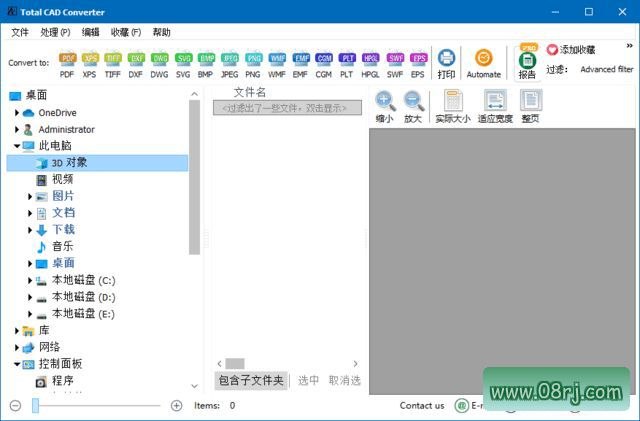Open the 文件 menu
This screenshot has width=640, height=421.
(20, 32)
